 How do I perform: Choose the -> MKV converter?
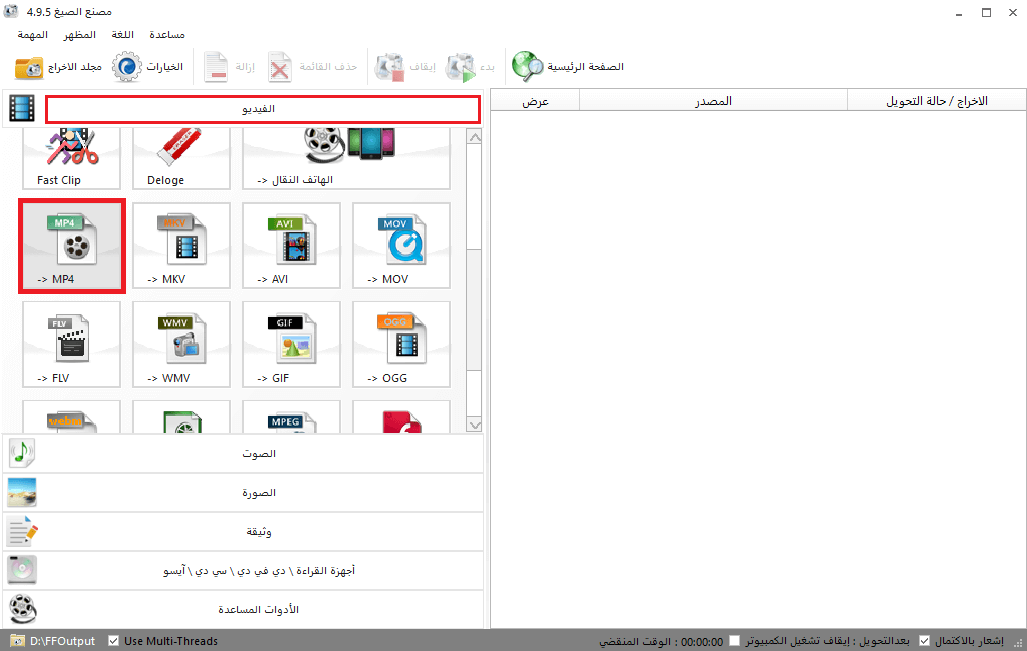click(x=181, y=246)
